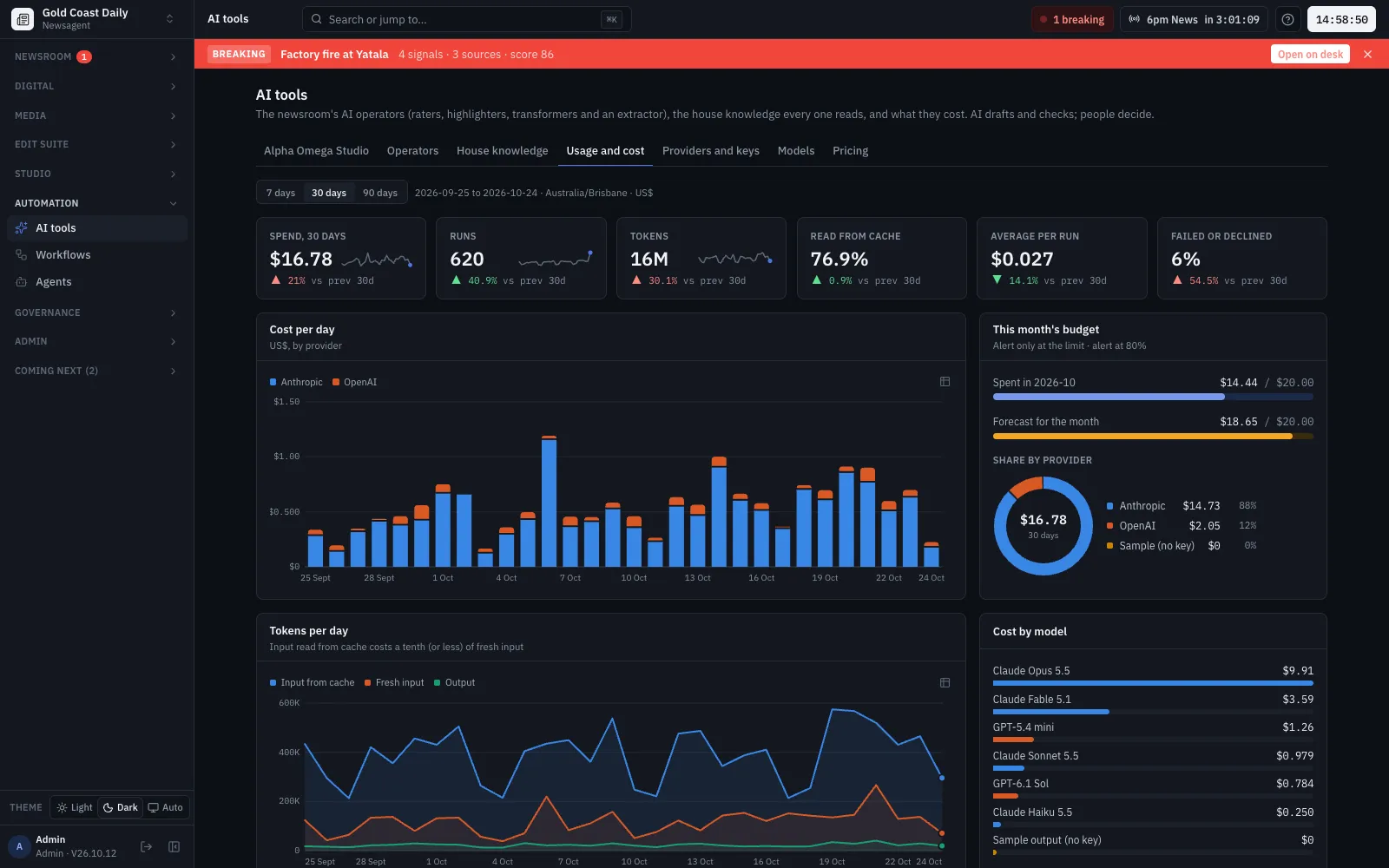
Task: Switch theme to Light
Action: [75, 807]
